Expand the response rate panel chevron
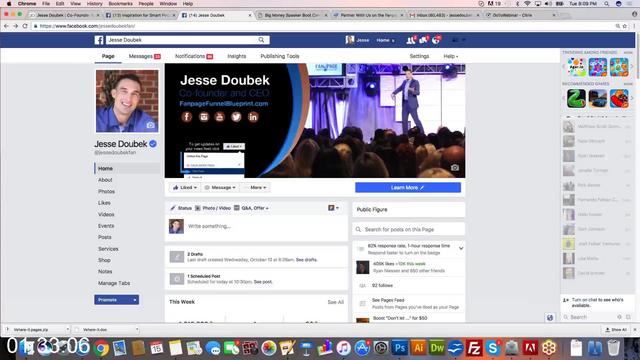 (x=461, y=248)
